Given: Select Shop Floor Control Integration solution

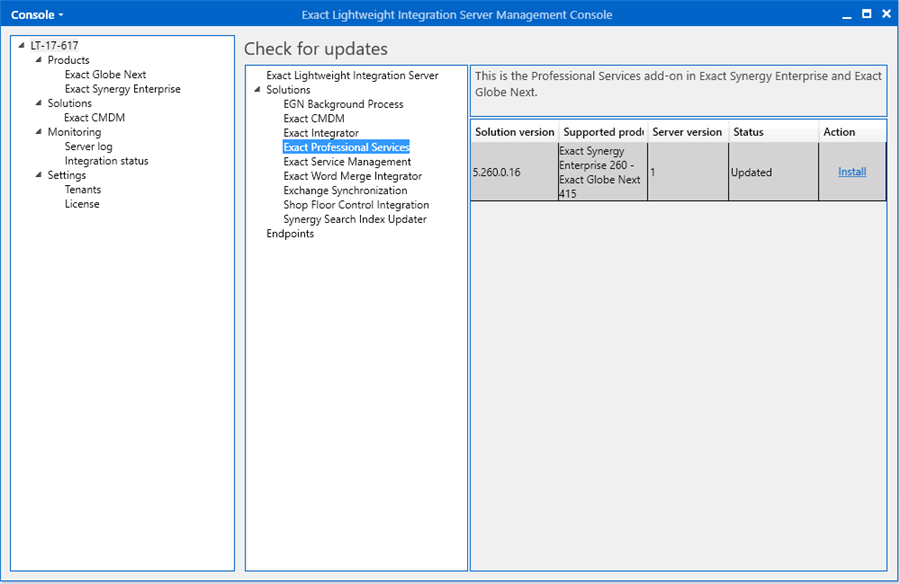Looking at the screenshot, I should point(356,204).
